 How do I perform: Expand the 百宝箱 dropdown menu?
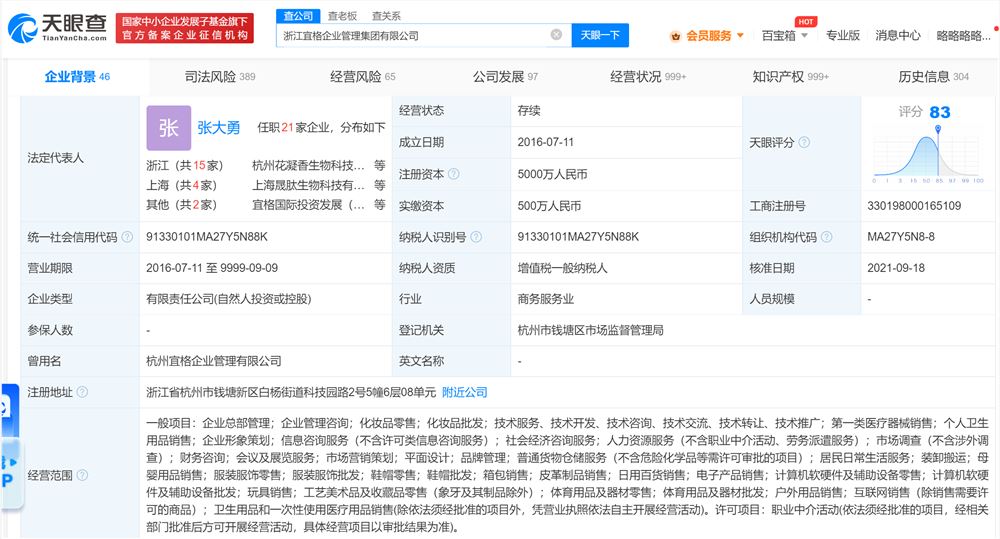pyautogui.click(x=785, y=35)
